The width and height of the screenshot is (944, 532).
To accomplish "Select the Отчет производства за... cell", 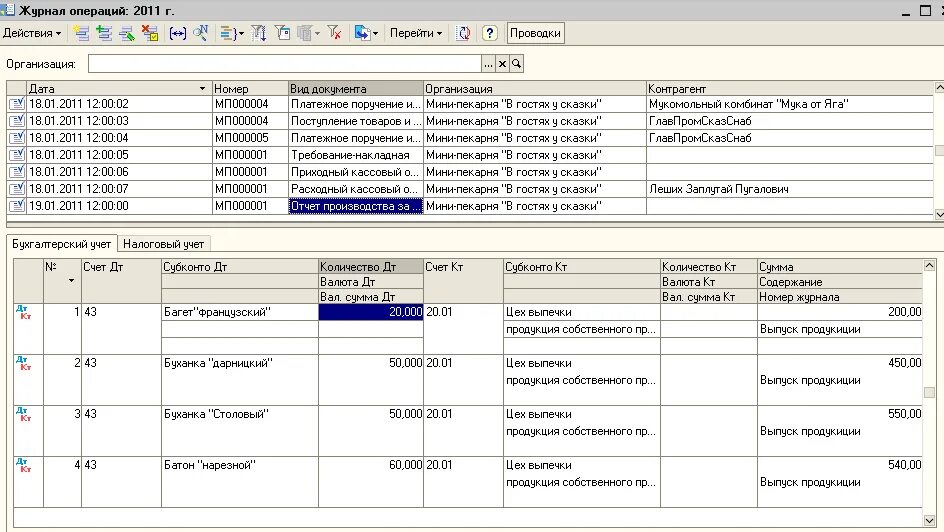I will point(356,206).
